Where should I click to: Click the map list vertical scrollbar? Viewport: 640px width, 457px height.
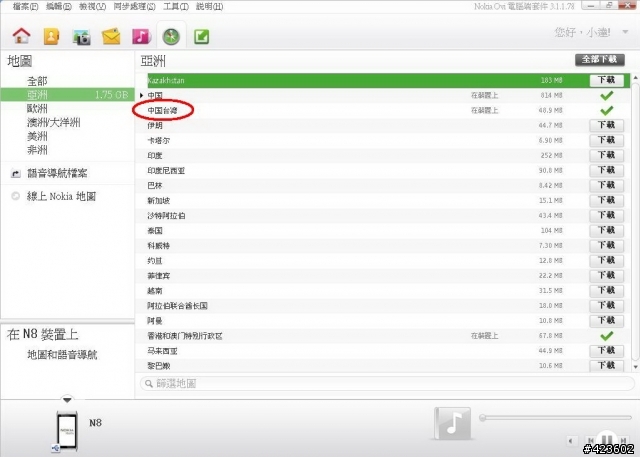635,220
